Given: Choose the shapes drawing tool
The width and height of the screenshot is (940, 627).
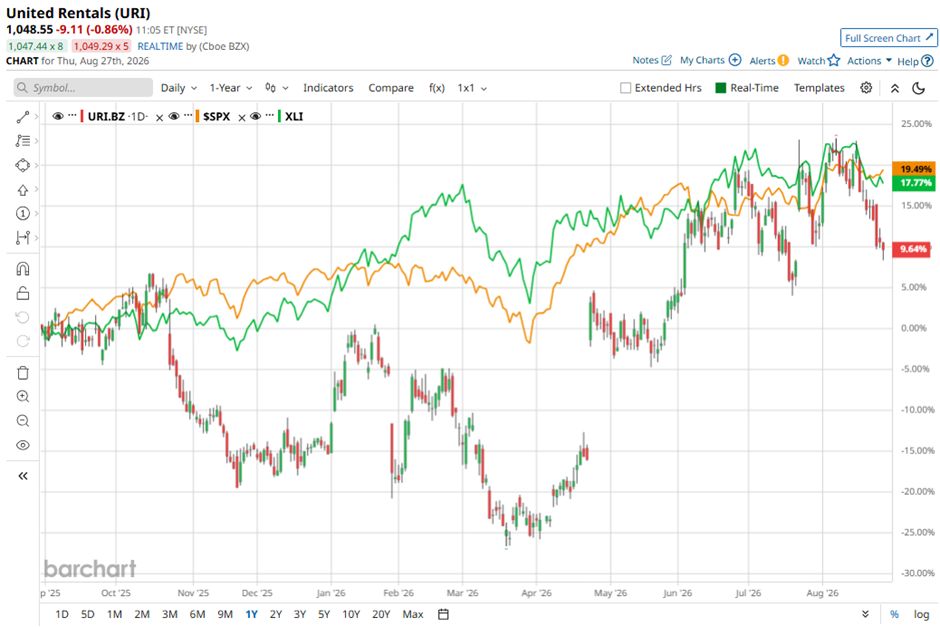Looking at the screenshot, I should click(23, 165).
